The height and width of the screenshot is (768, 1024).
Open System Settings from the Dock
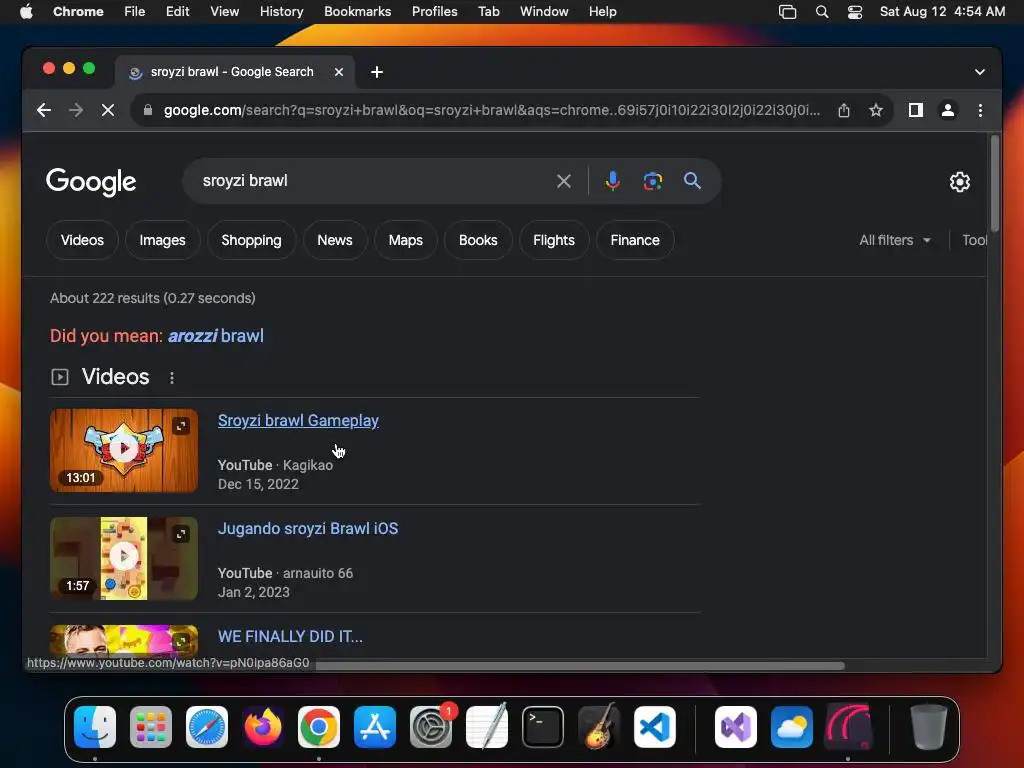click(431, 727)
